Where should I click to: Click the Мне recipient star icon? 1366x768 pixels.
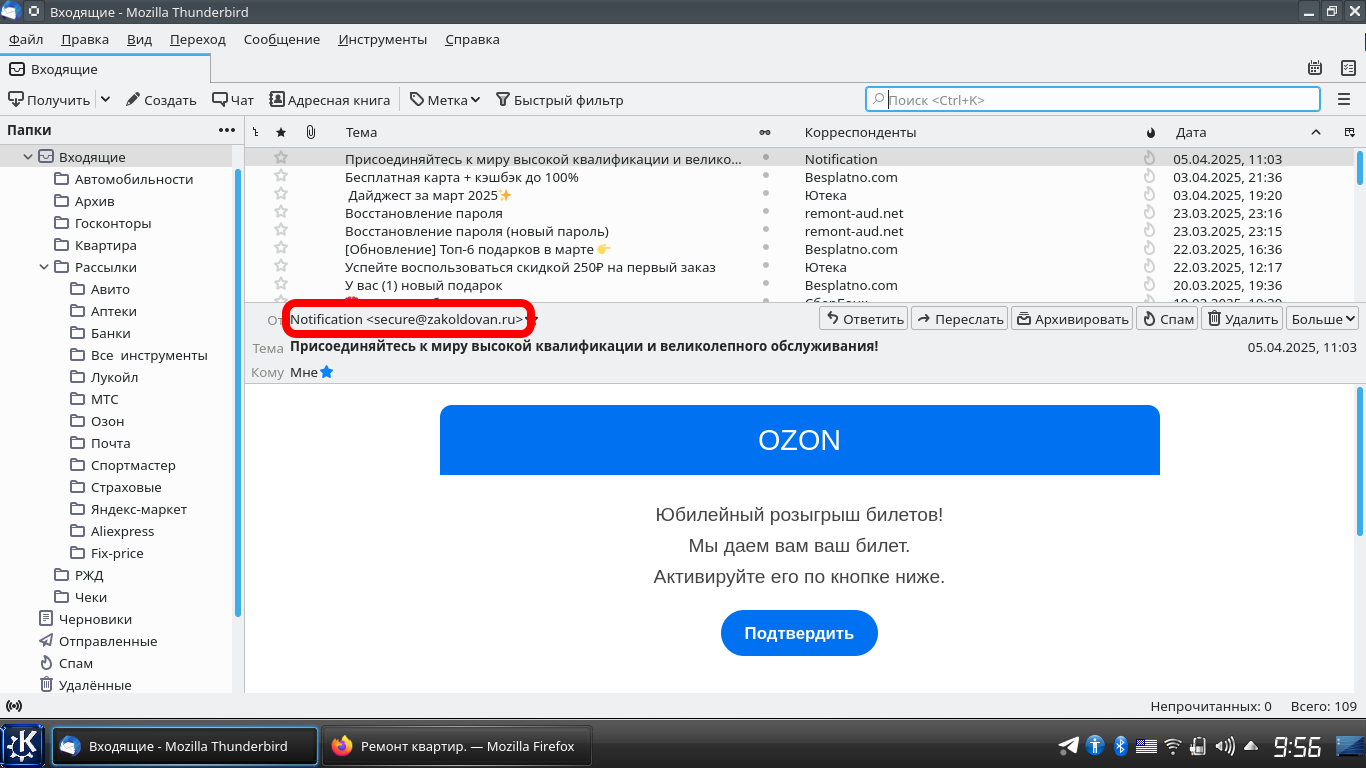(x=326, y=372)
